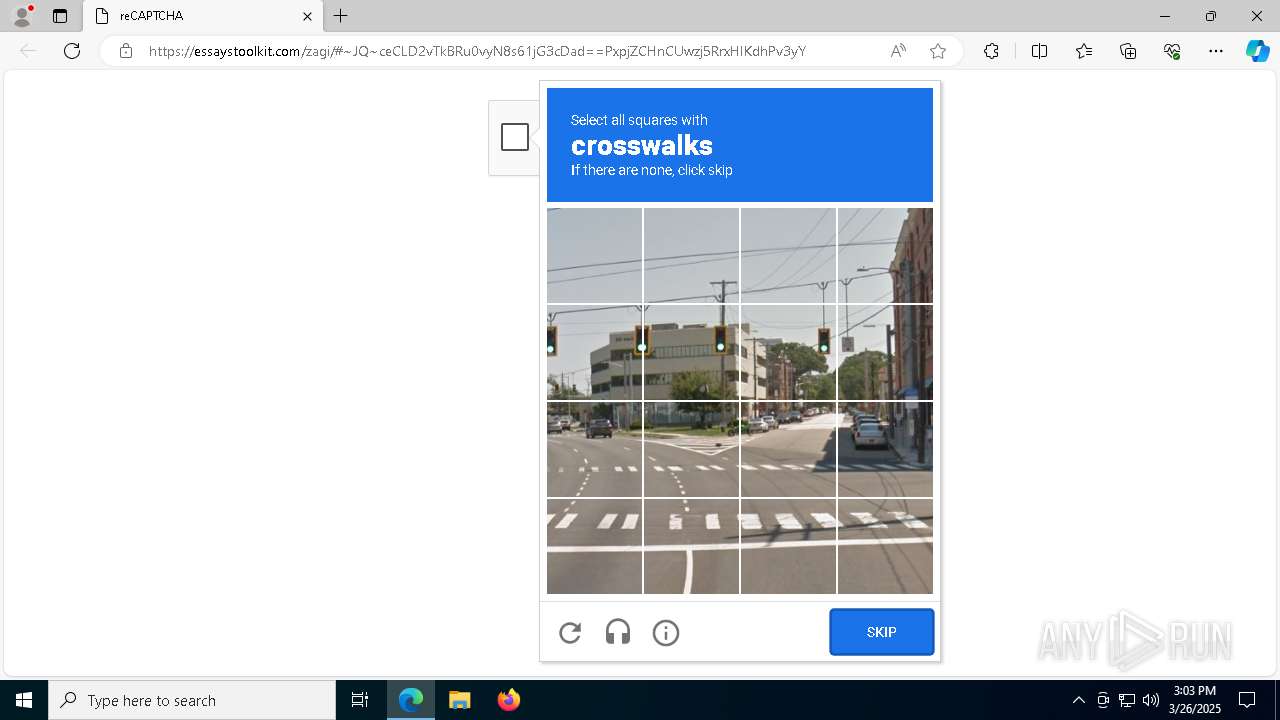The width and height of the screenshot is (1280, 720).
Task: Open volume control tray icon
Action: pos(1151,700)
